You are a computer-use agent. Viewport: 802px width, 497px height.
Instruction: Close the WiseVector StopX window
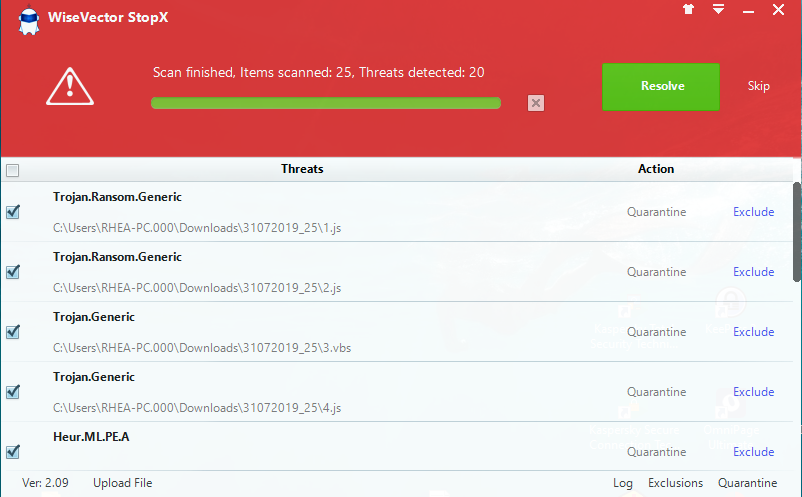778,10
